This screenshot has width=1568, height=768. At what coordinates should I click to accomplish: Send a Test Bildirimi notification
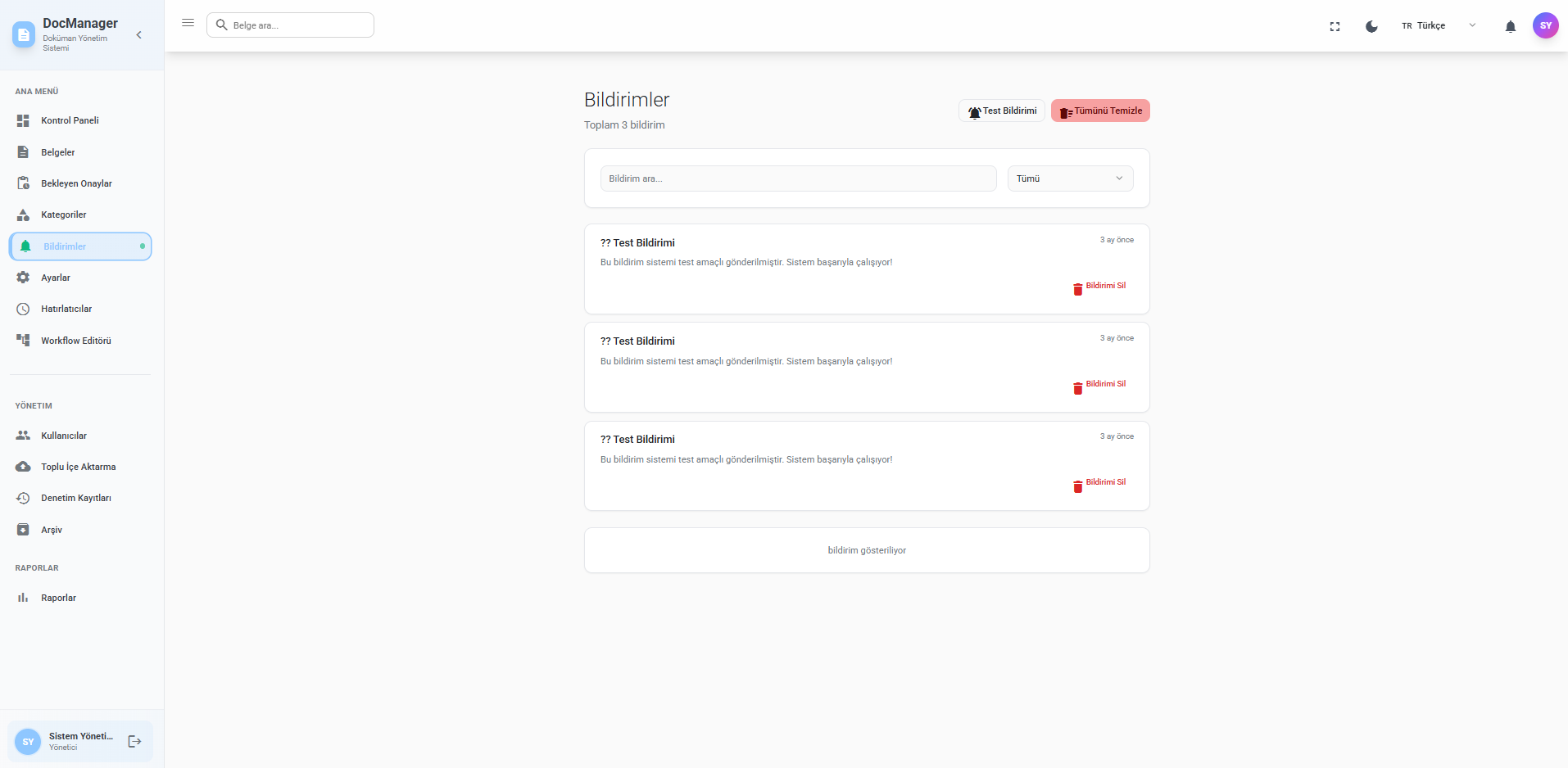tap(1001, 111)
